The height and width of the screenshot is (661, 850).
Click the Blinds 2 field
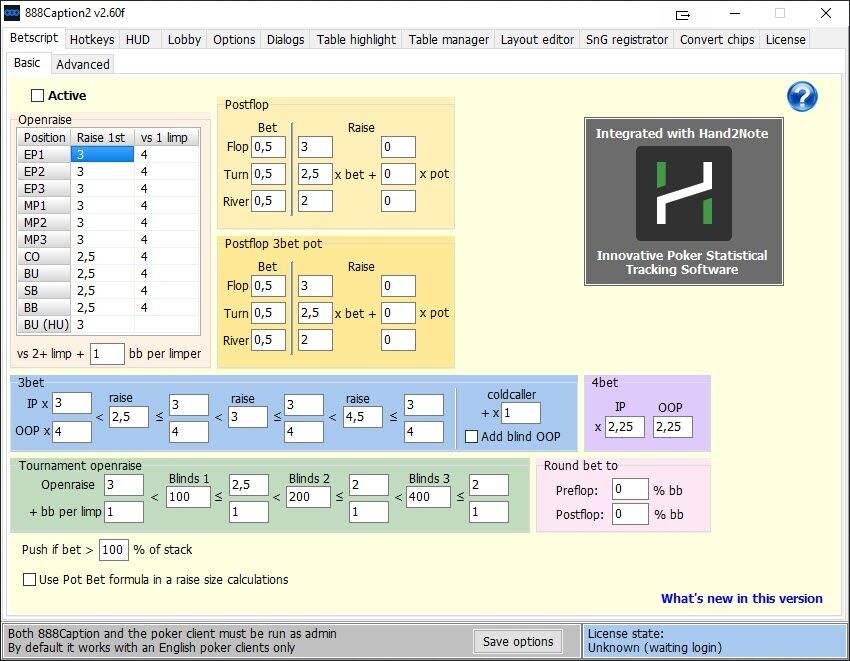[308, 497]
